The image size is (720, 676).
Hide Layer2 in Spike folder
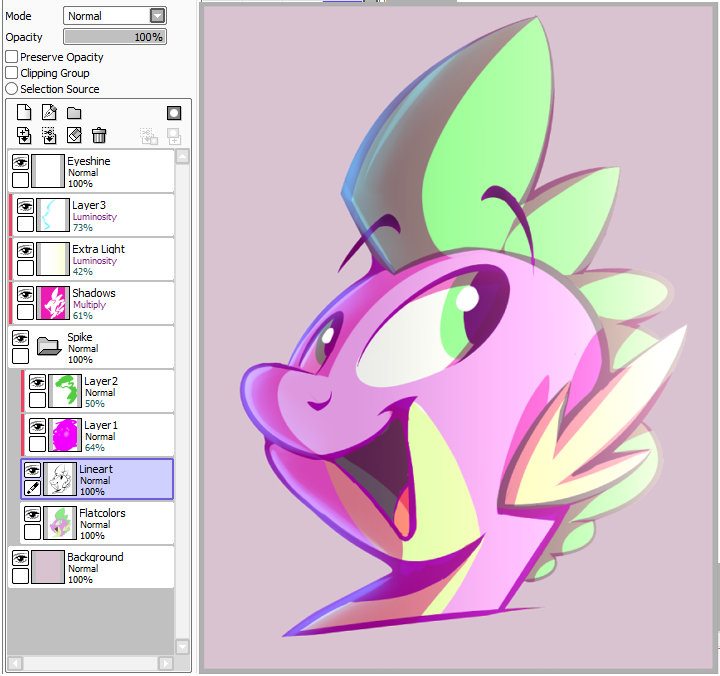point(37,383)
